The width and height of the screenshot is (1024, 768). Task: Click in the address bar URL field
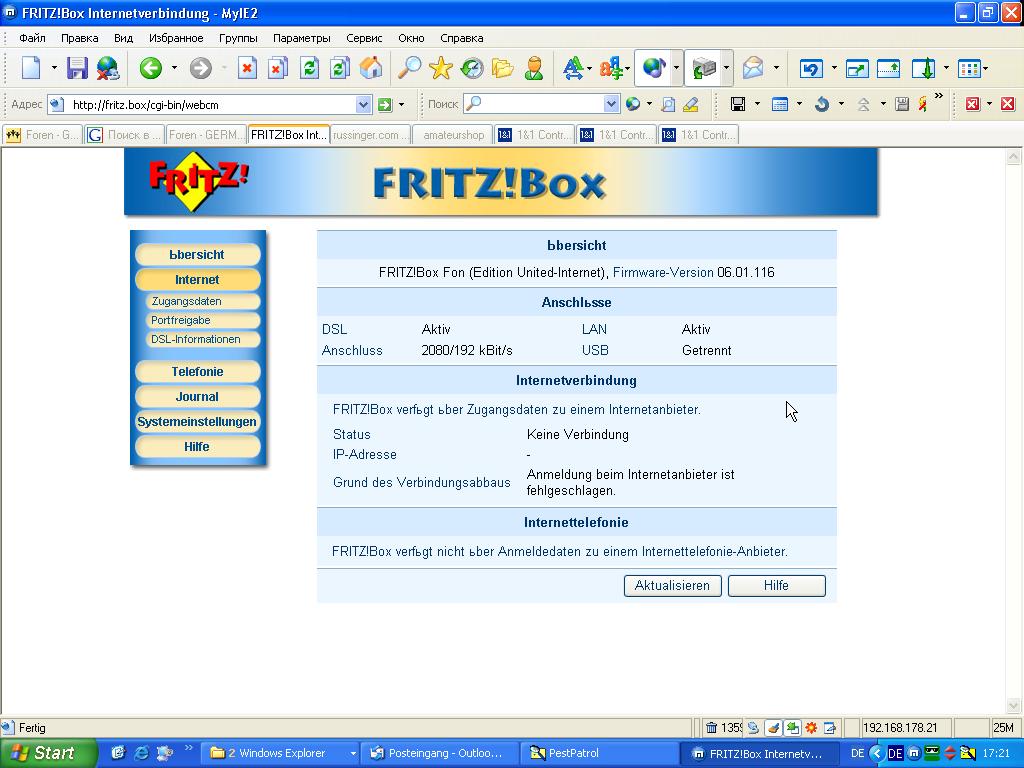[x=212, y=104]
